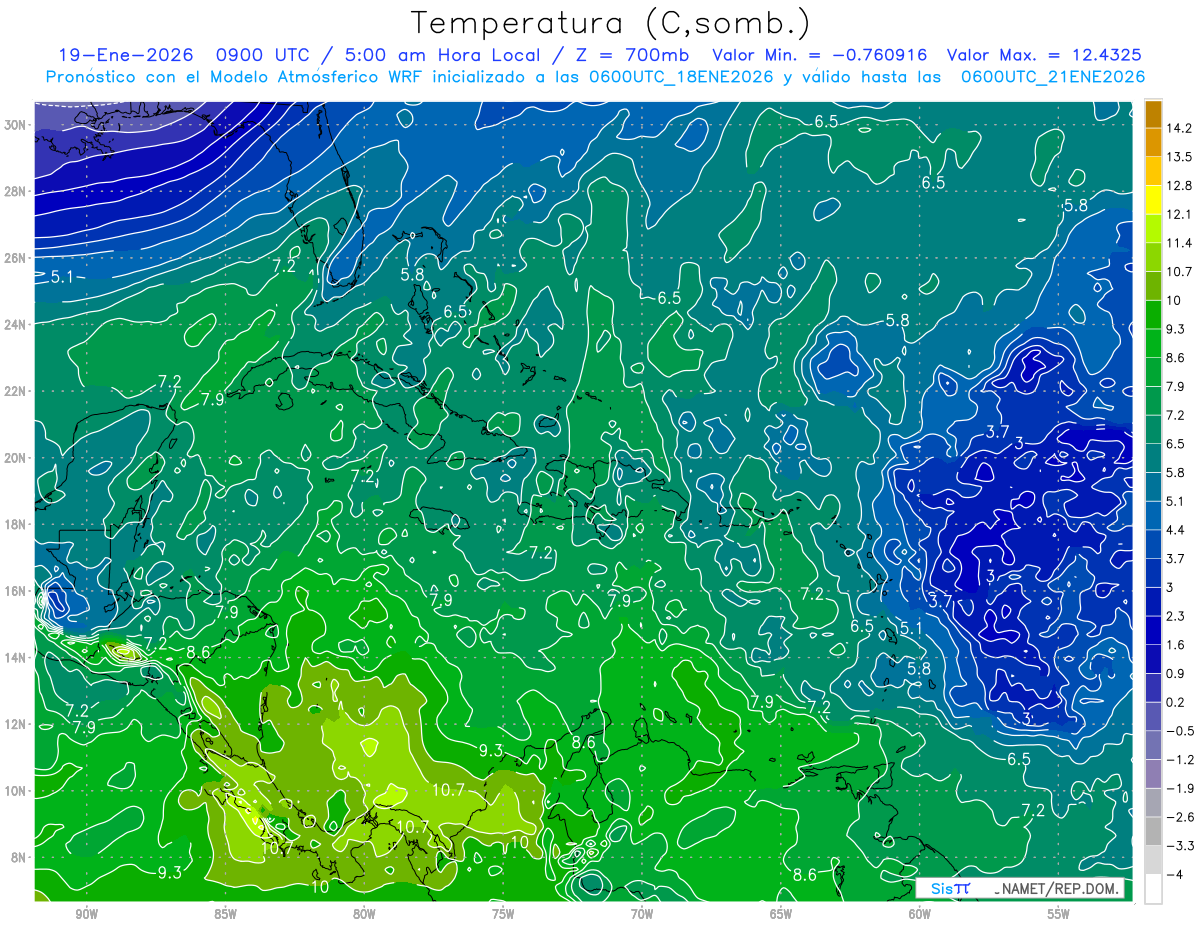Click the '0.9' value on the color scale
The image size is (1200, 927).
(x=1175, y=674)
